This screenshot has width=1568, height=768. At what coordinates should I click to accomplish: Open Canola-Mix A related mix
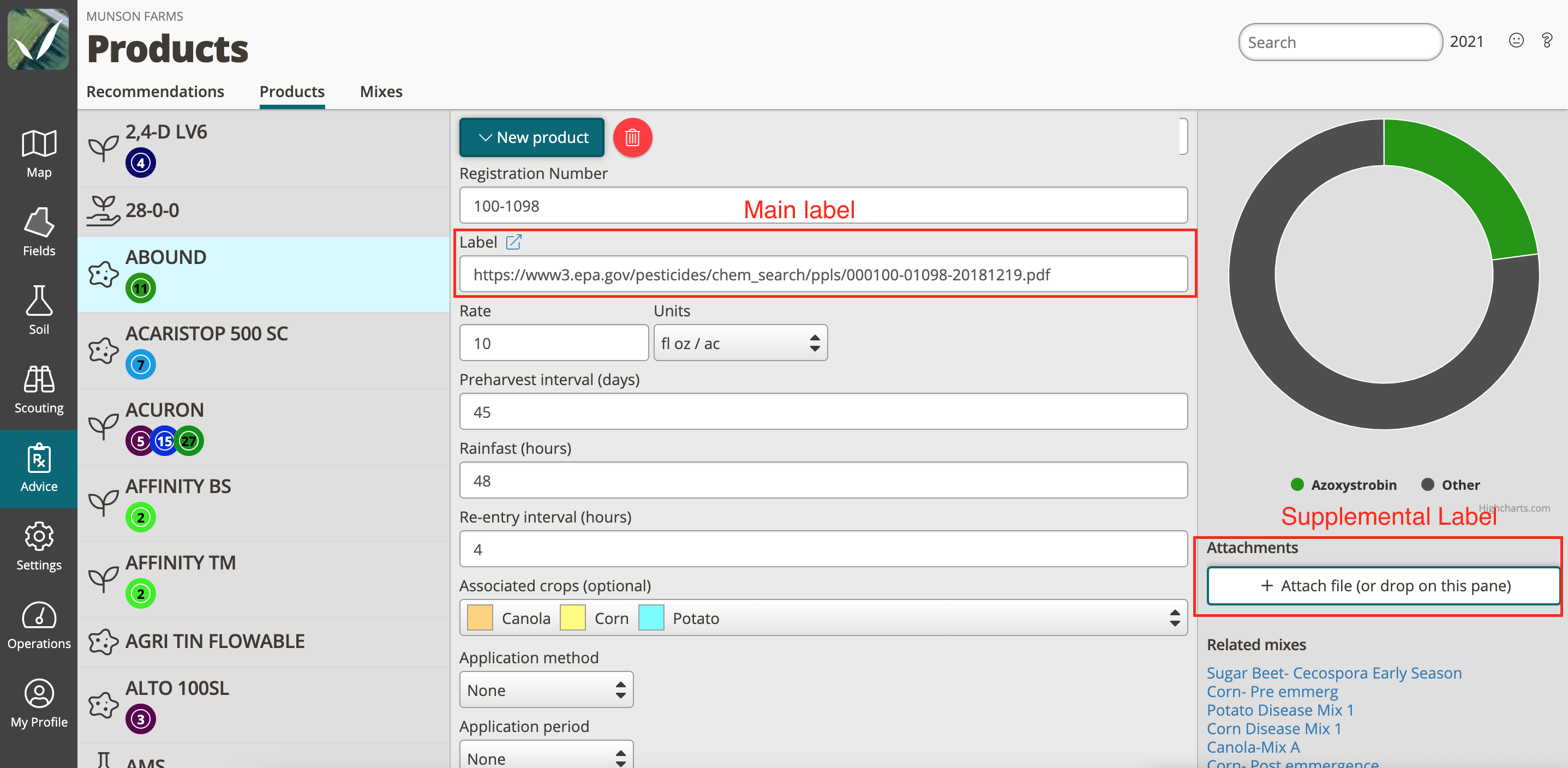(x=1253, y=747)
